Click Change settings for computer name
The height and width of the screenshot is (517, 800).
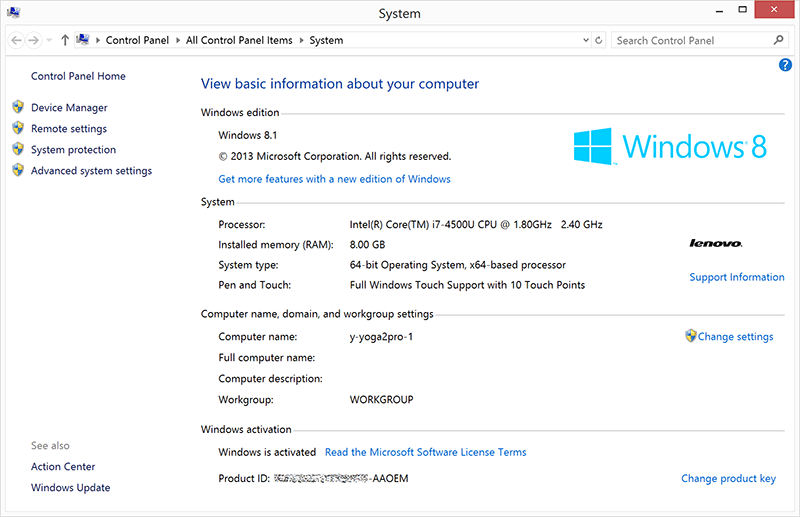736,337
